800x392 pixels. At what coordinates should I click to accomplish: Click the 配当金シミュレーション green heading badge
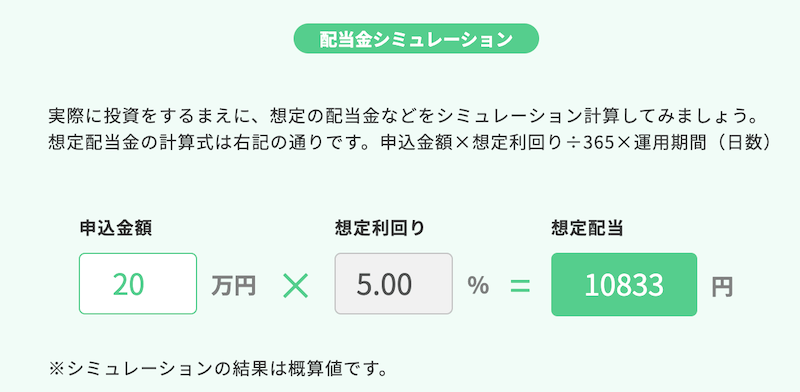[416, 38]
